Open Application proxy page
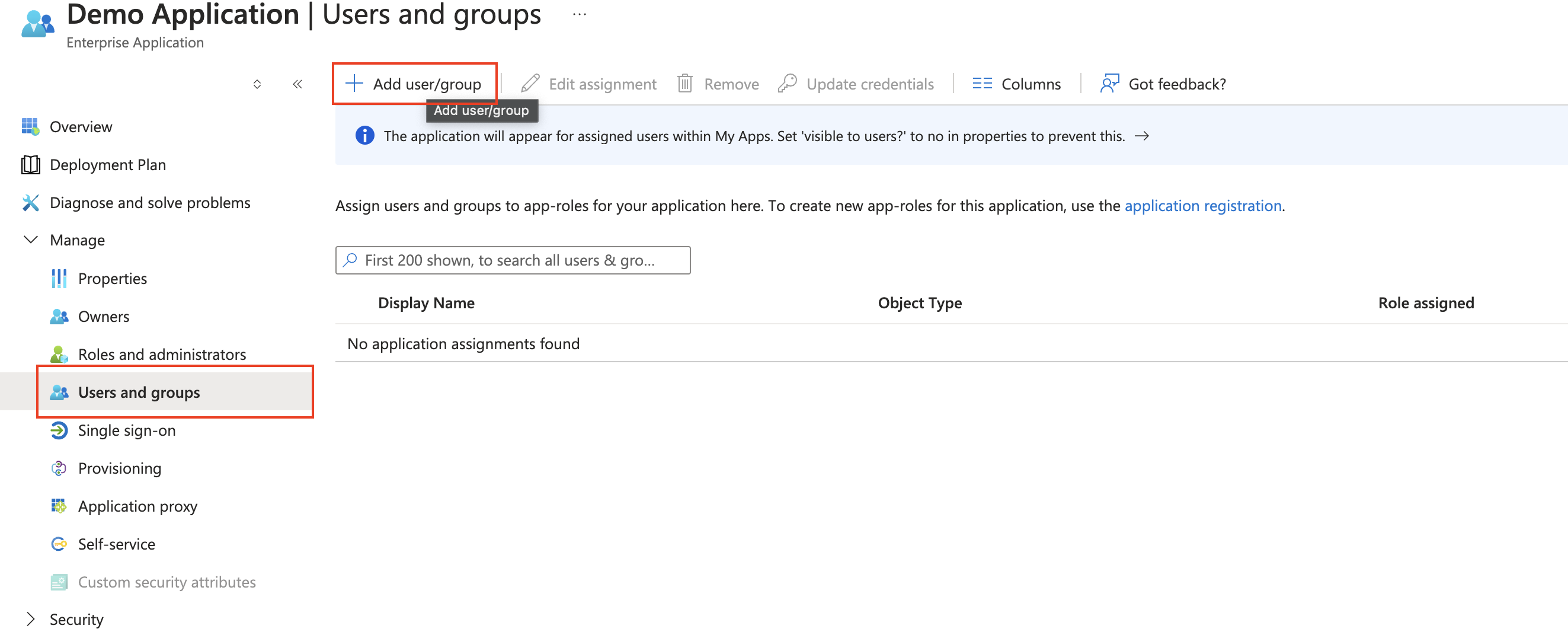Screen dimensions: 1568x632 pos(137,506)
